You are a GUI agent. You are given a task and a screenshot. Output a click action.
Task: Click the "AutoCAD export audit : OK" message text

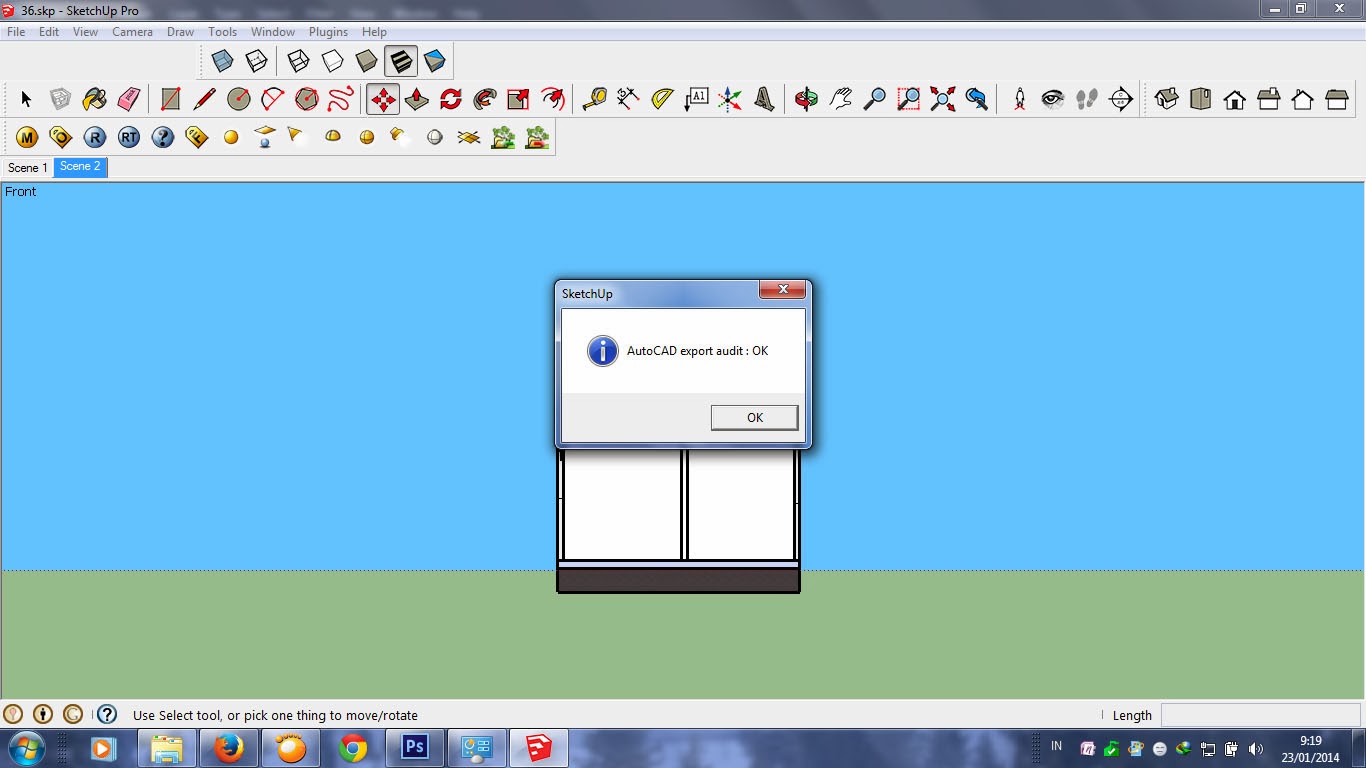point(697,351)
